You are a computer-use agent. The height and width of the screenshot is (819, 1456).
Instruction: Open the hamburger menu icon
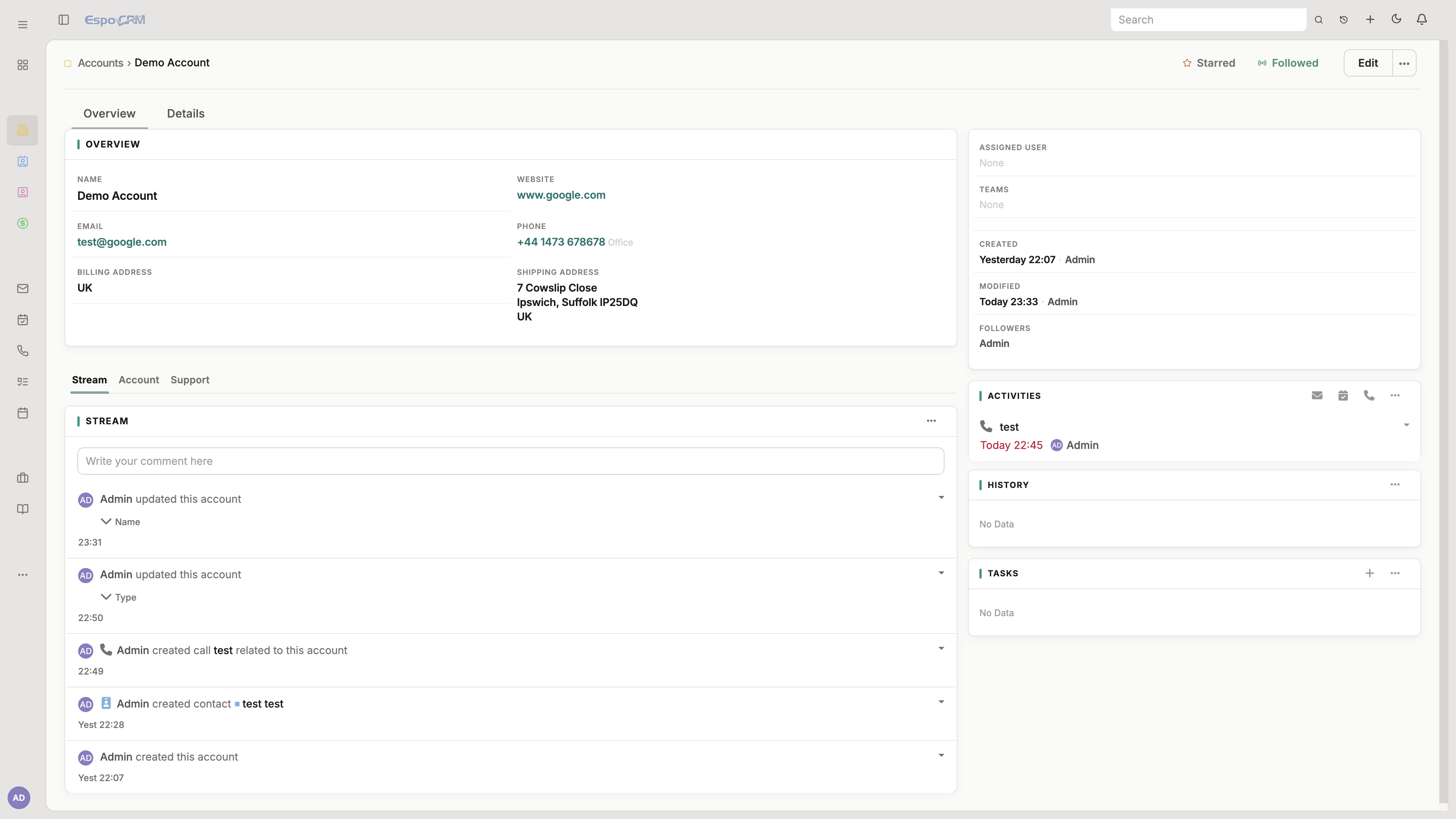23,25
